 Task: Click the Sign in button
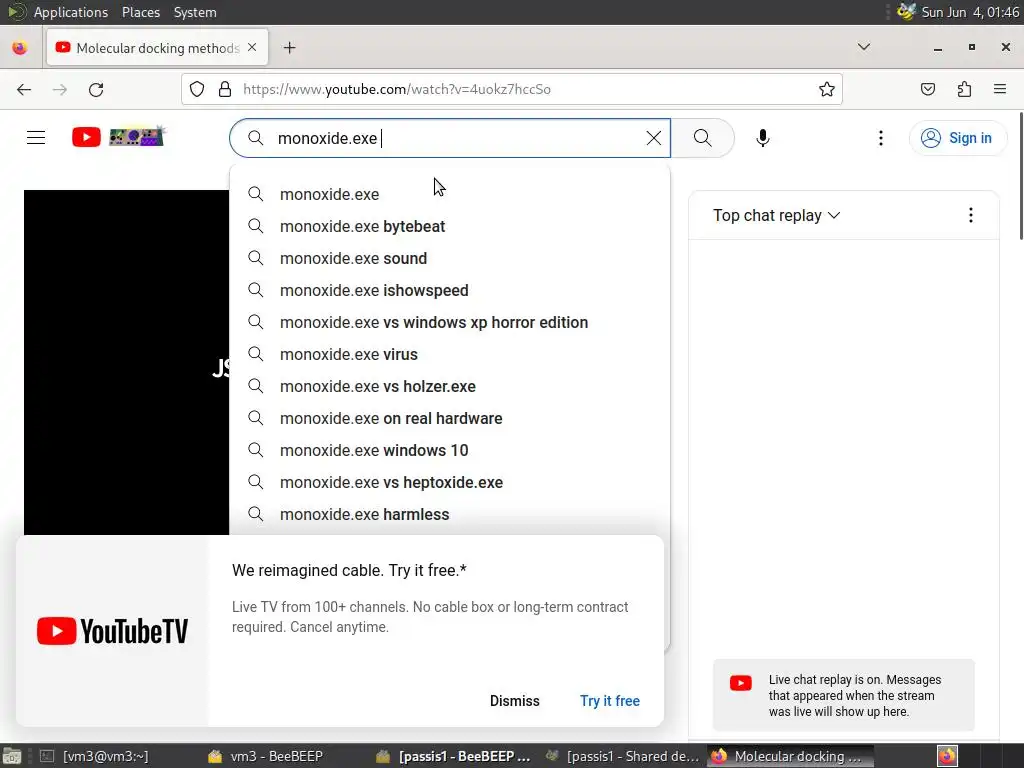pyautogui.click(x=957, y=138)
